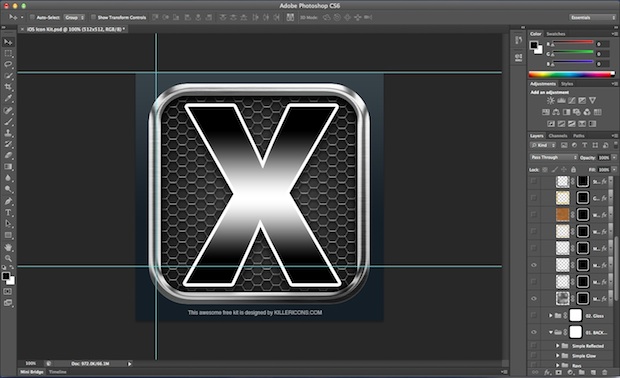Switch to the Swatches tab
This screenshot has height=378, width=620.
coord(556,34)
